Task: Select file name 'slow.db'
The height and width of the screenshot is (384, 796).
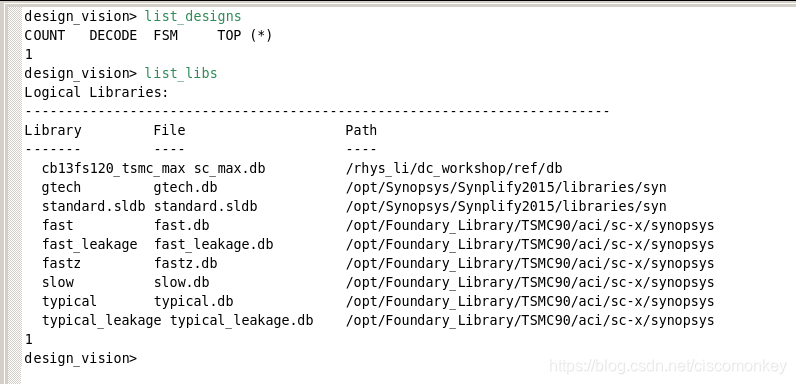Action: click(181, 282)
